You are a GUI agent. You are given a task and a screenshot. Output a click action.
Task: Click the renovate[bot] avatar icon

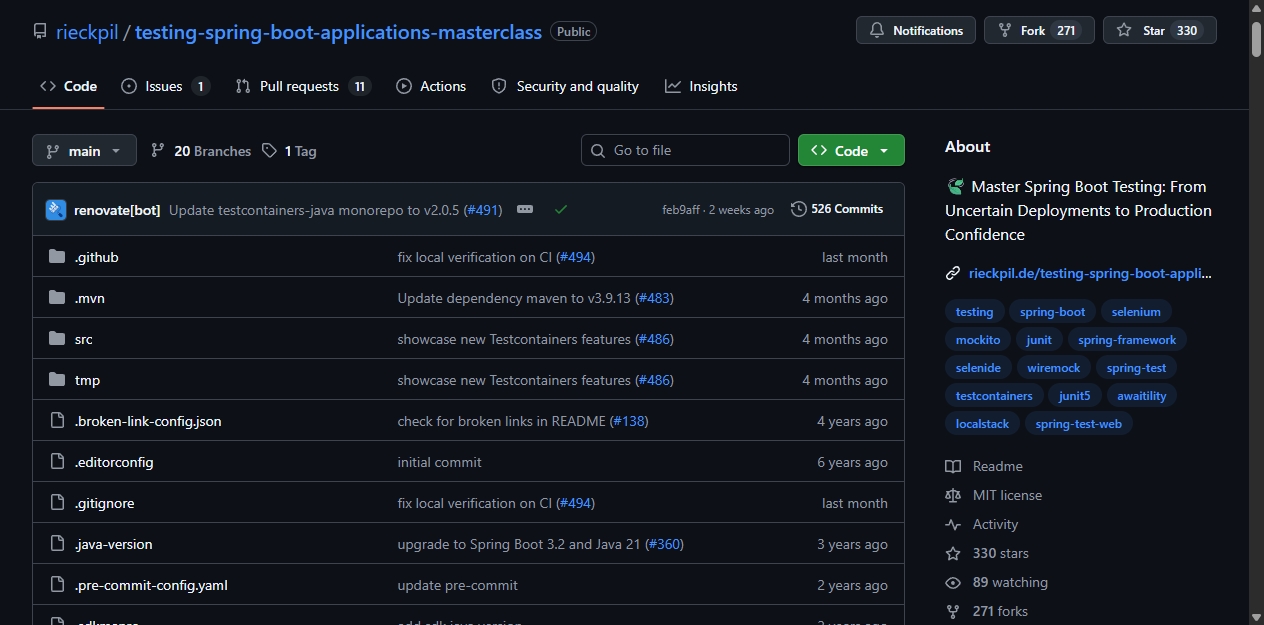pos(56,210)
